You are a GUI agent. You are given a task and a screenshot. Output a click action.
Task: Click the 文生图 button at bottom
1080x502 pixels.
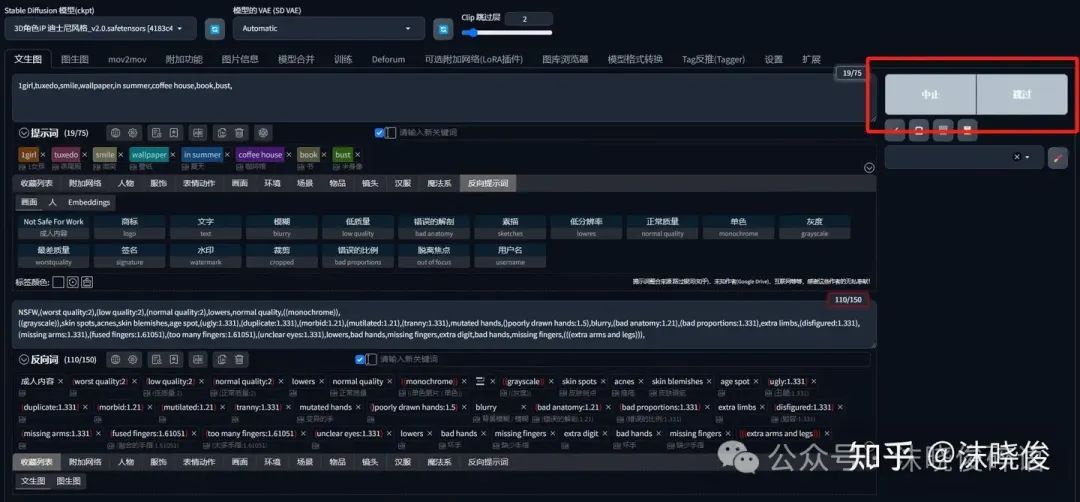pyautogui.click(x=32, y=481)
